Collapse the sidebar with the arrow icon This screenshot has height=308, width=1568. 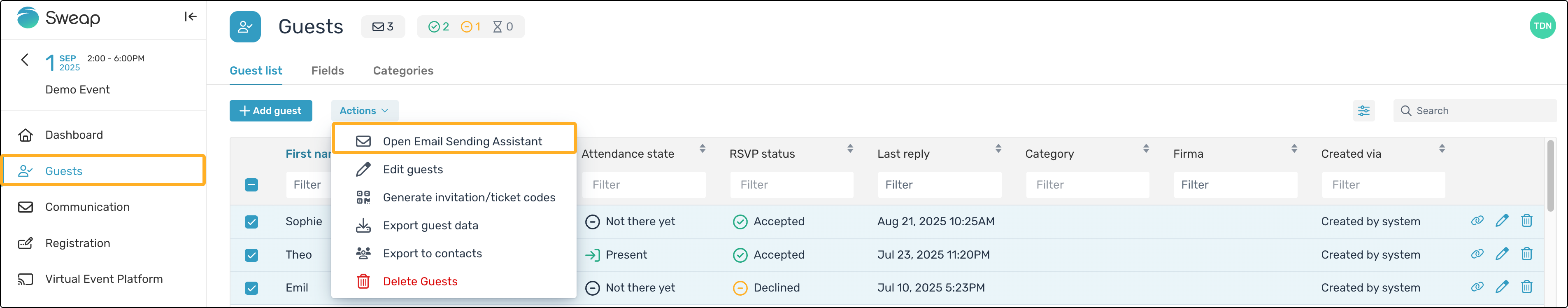click(191, 16)
